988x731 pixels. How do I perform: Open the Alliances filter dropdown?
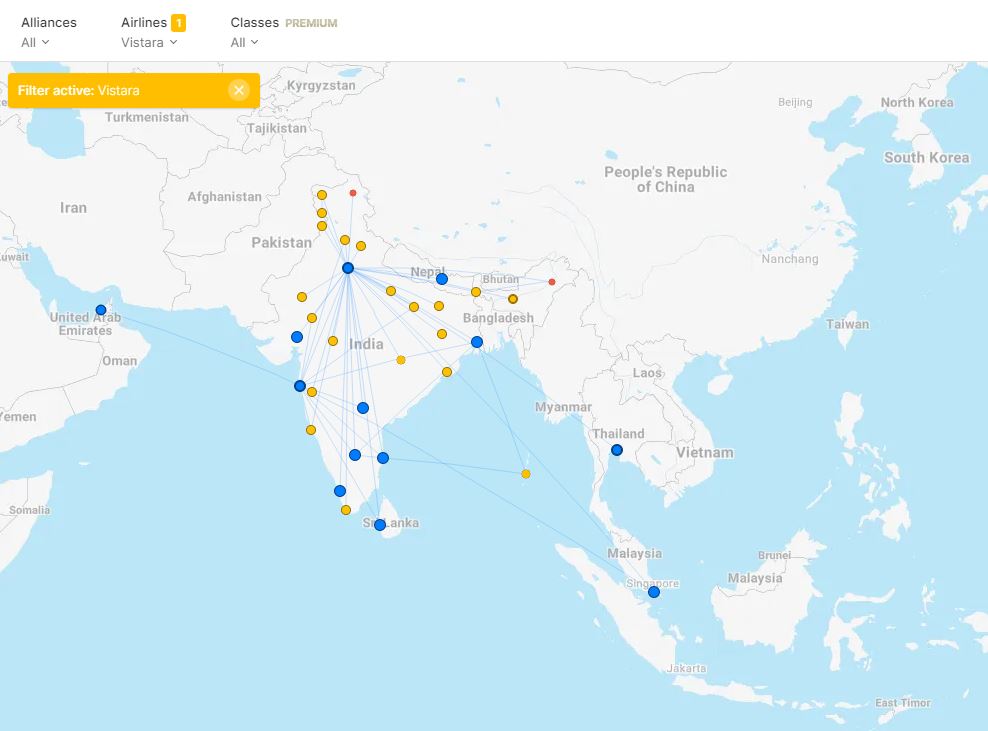click(x=34, y=42)
